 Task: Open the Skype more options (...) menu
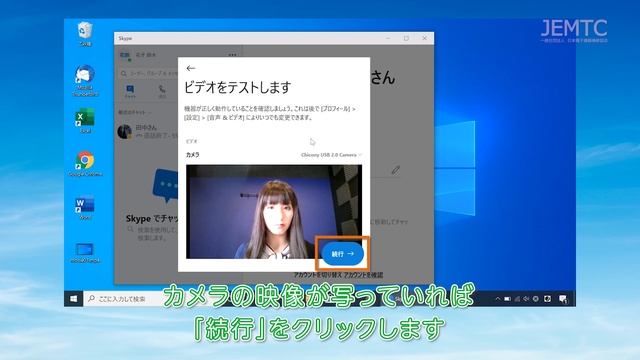tap(232, 55)
